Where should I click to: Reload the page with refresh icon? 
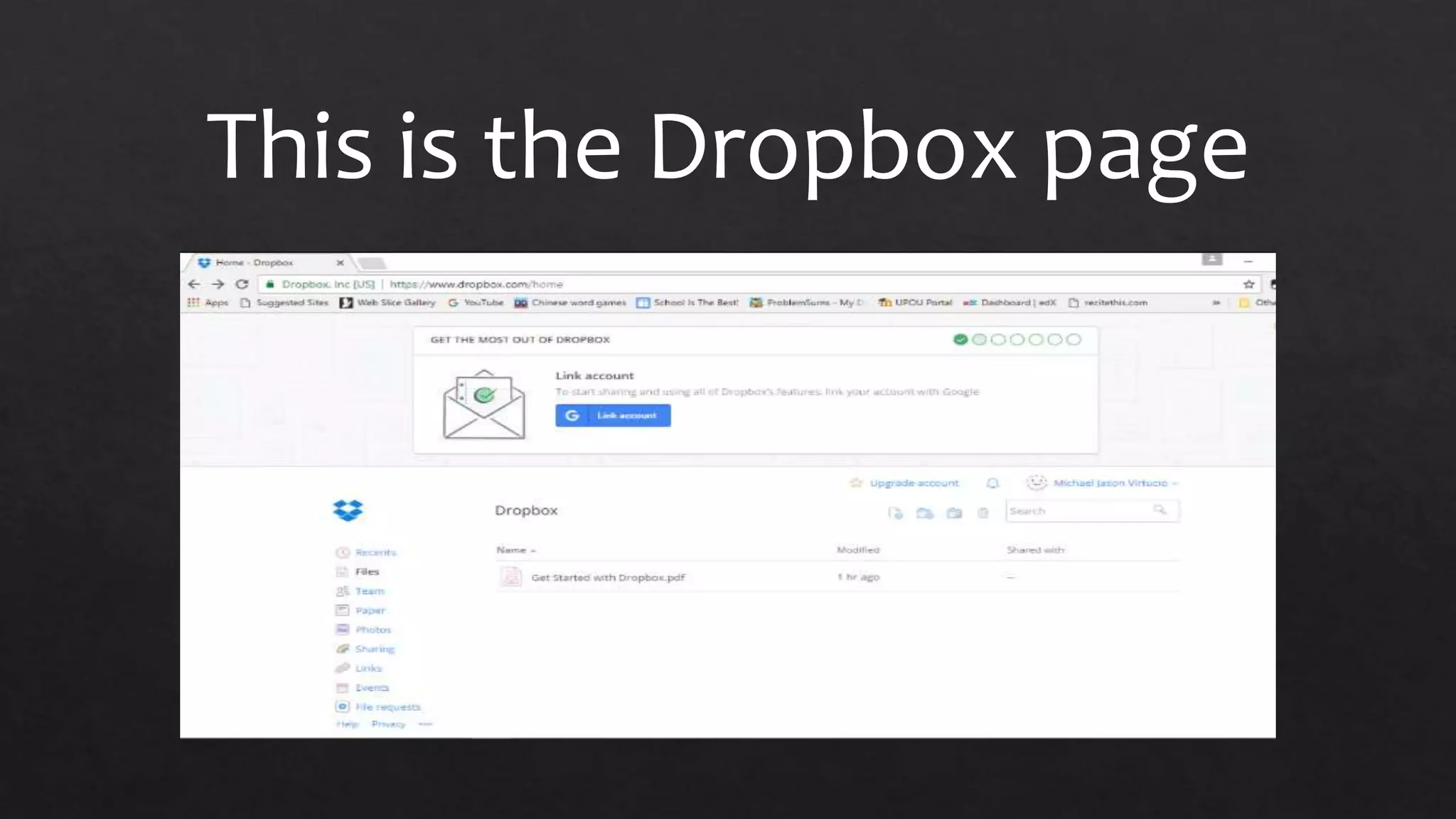[242, 284]
